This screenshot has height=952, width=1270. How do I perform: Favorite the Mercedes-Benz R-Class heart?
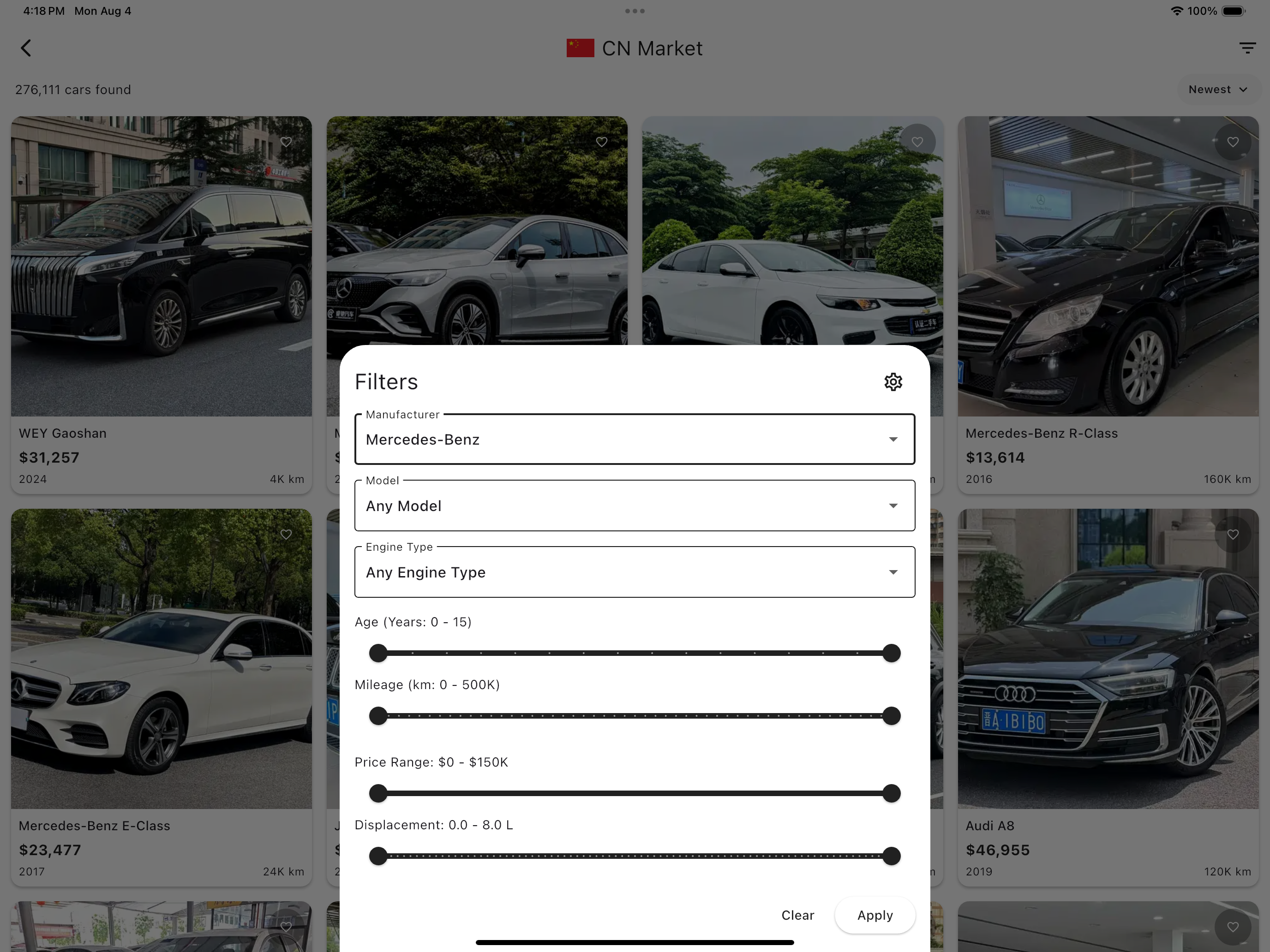click(x=1233, y=142)
